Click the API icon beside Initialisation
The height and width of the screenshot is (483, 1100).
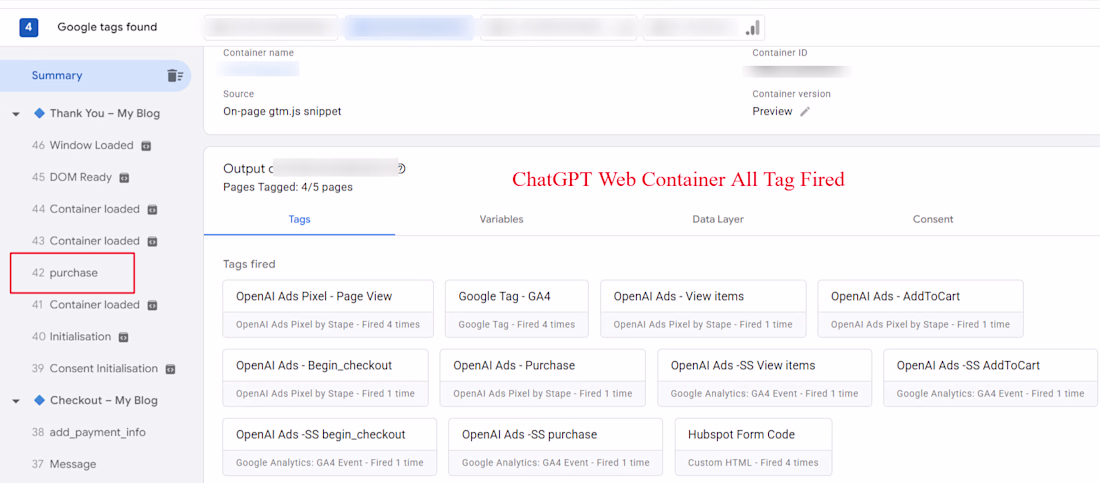pos(123,337)
